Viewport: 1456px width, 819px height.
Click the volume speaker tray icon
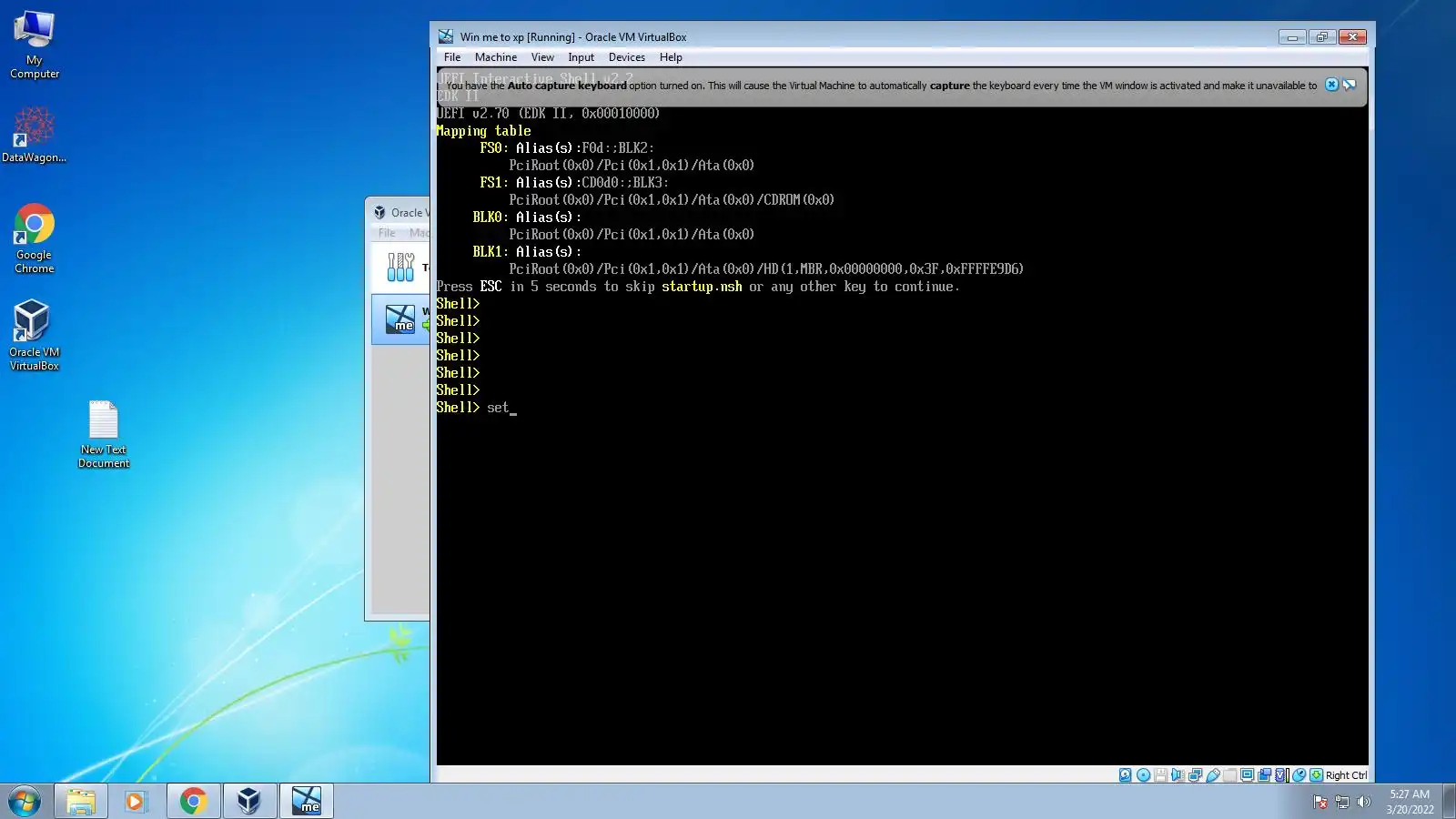(x=1363, y=802)
